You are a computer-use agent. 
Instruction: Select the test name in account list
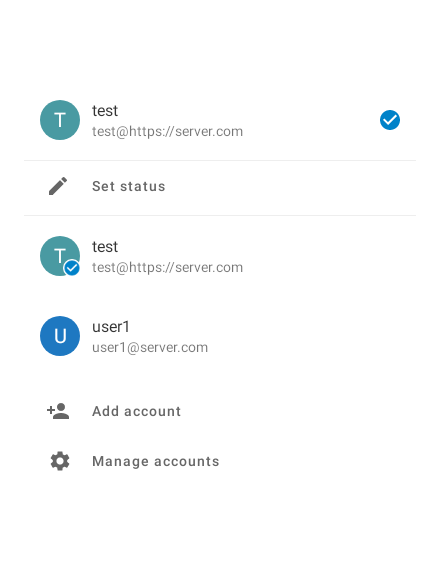[105, 247]
